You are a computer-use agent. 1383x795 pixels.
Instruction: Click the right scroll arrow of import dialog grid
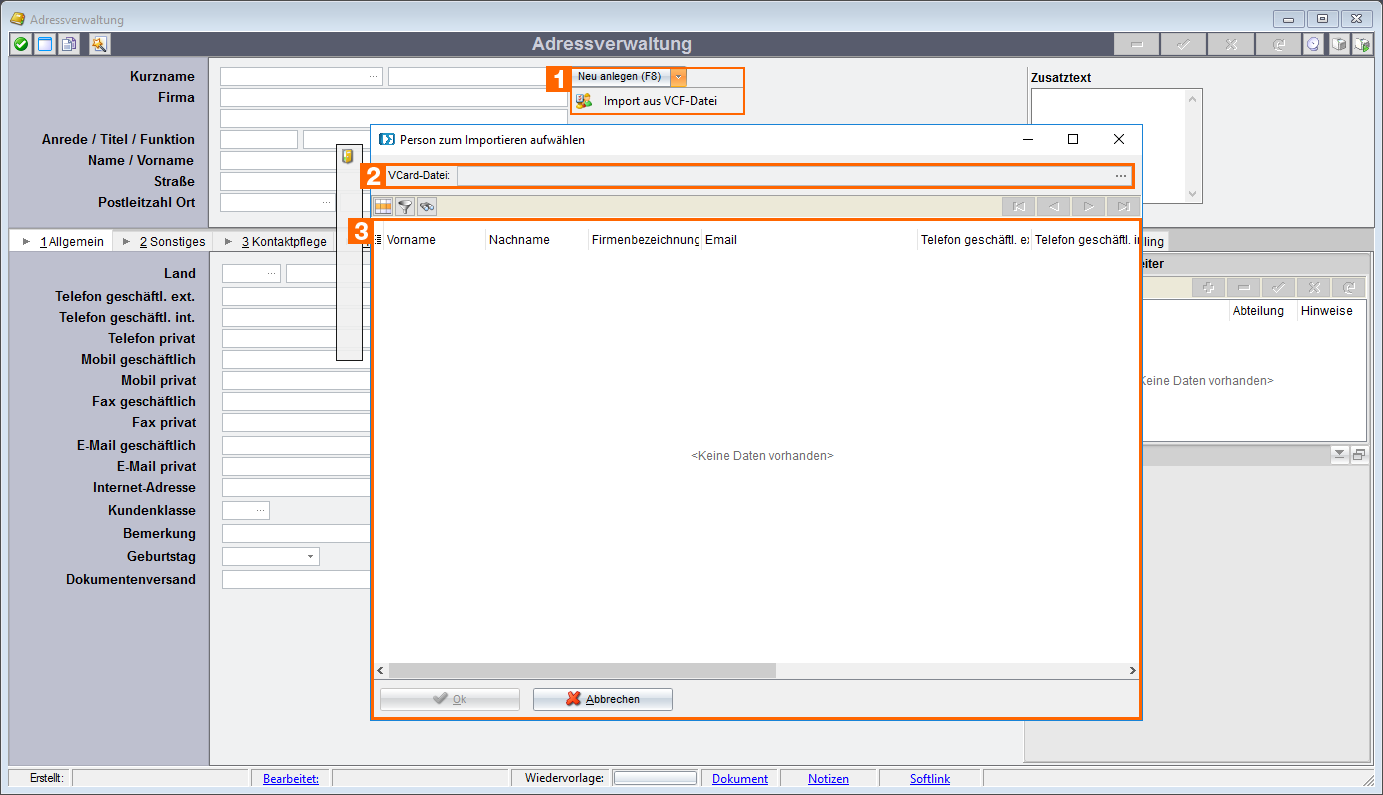coord(1132,671)
